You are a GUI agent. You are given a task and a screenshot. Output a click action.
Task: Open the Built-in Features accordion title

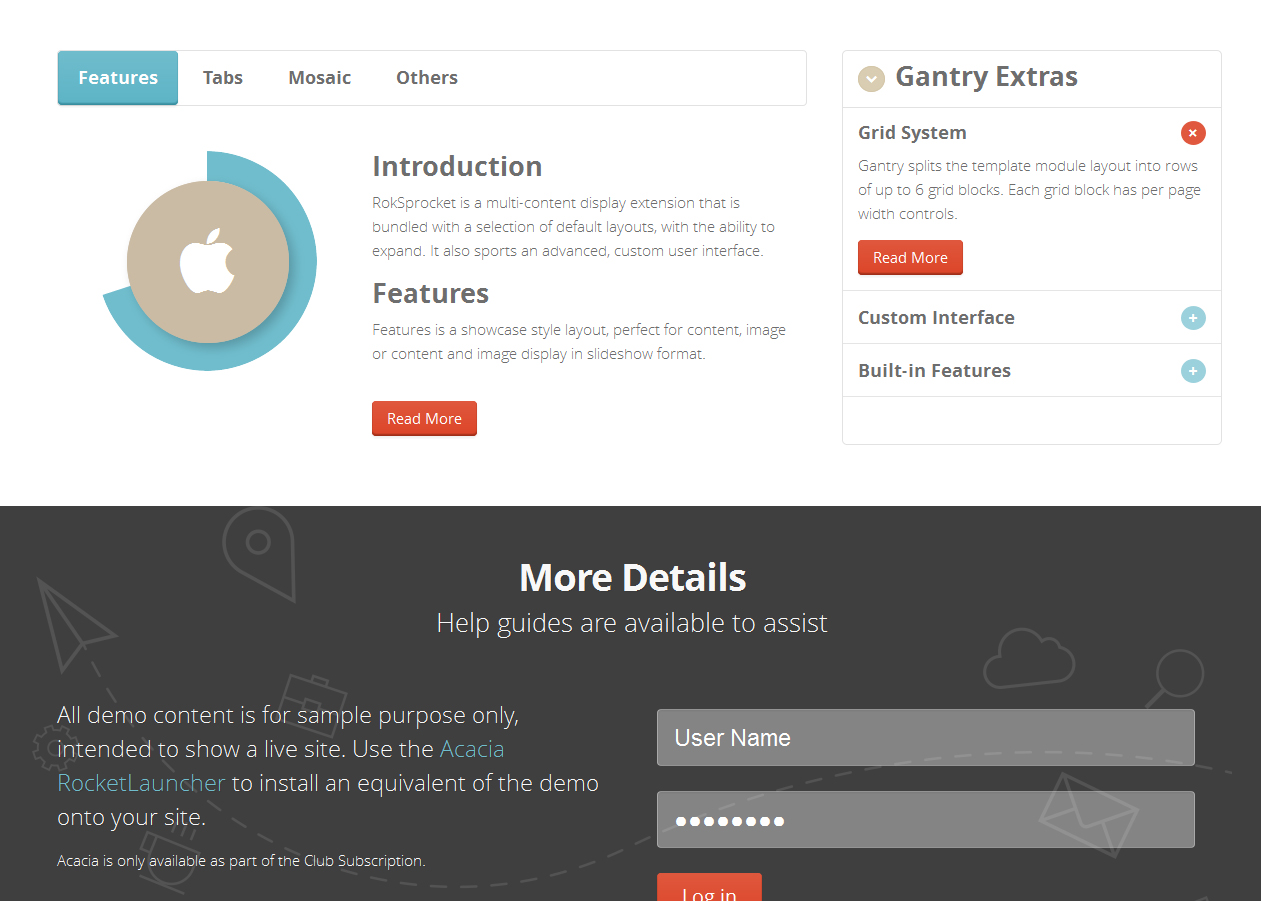934,371
